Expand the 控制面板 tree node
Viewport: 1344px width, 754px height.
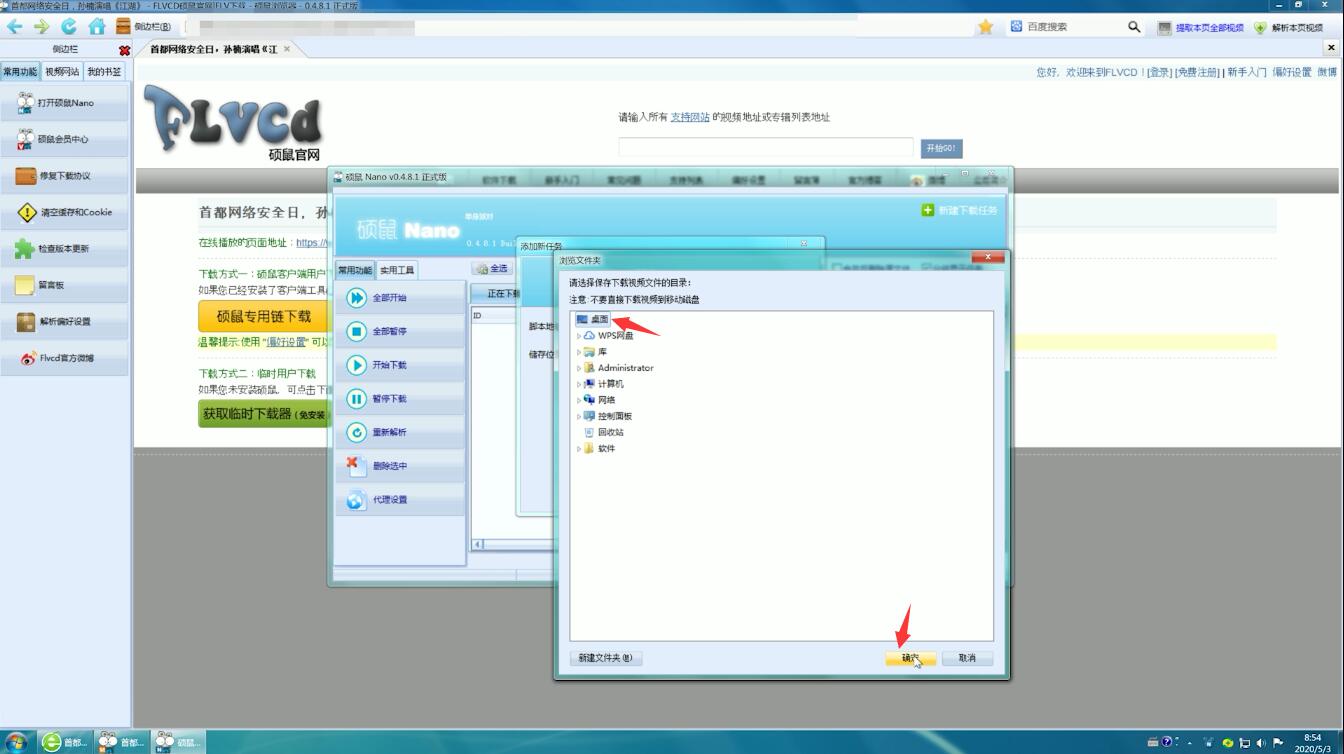pyautogui.click(x=579, y=416)
